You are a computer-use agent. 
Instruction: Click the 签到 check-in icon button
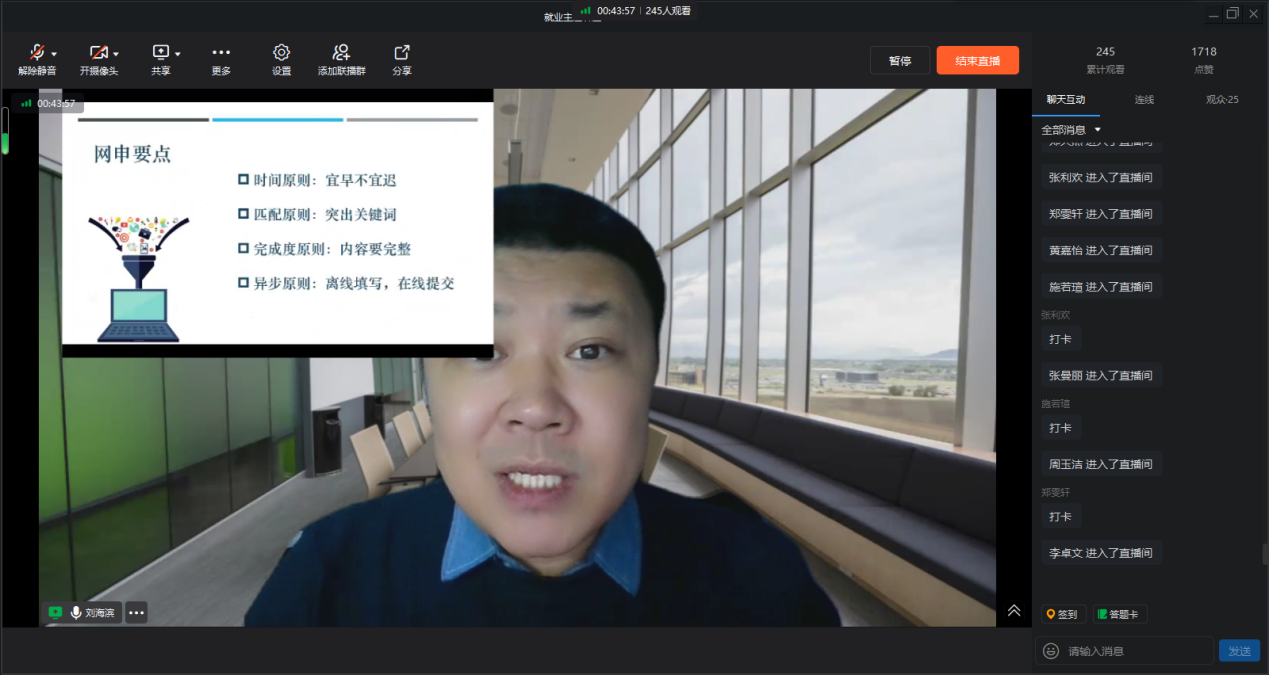(1062, 614)
